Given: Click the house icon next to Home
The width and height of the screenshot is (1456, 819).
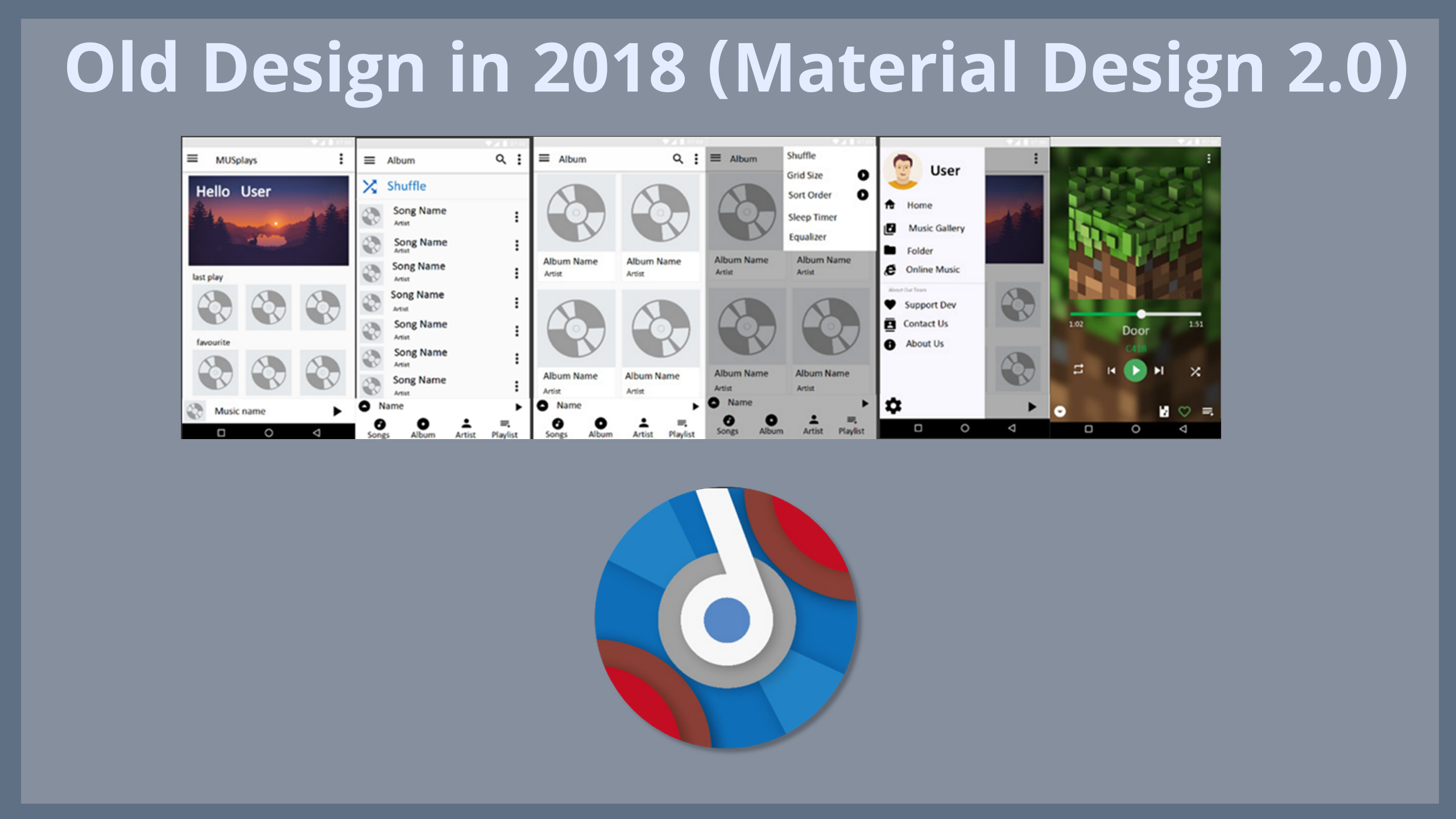Looking at the screenshot, I should click(x=890, y=205).
